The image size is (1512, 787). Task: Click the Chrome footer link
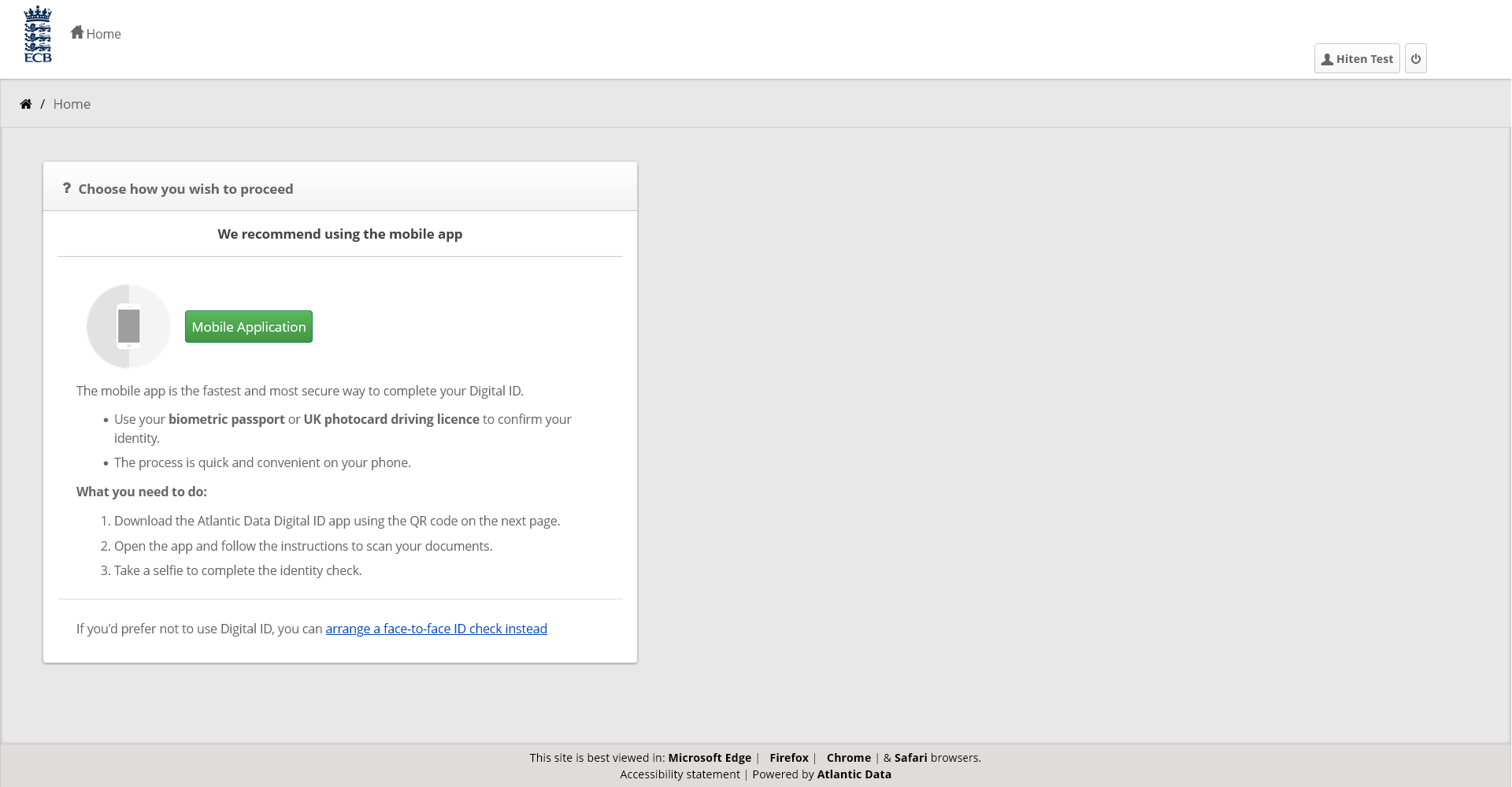click(848, 758)
